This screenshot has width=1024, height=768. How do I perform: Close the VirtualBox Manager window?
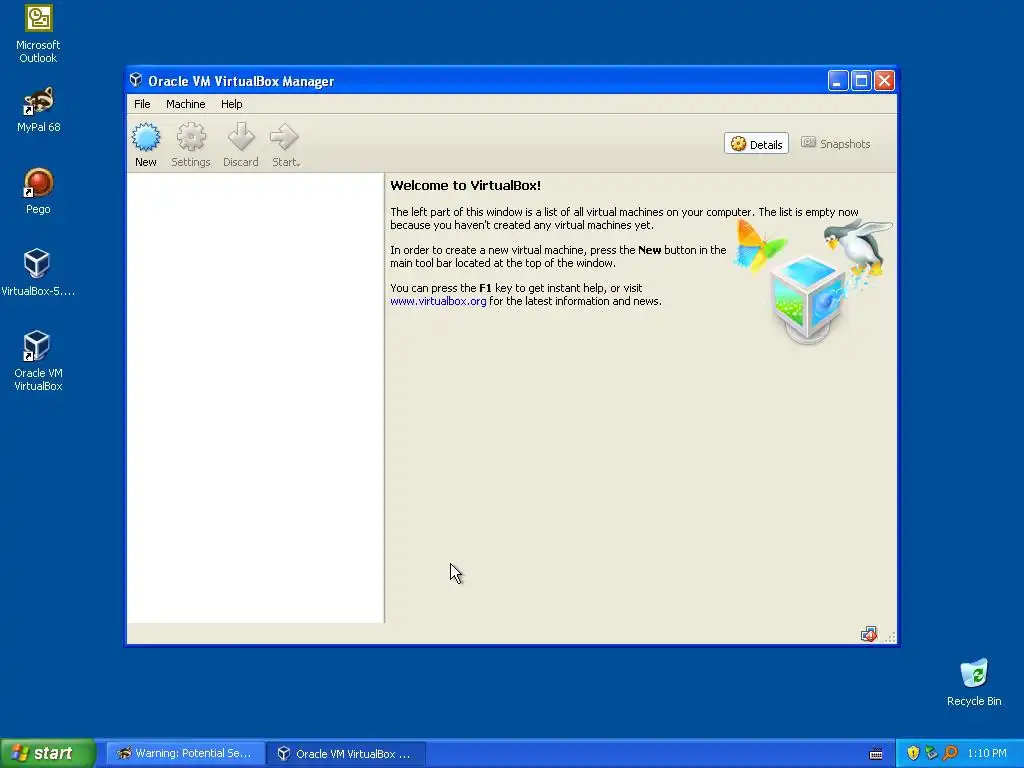point(884,80)
